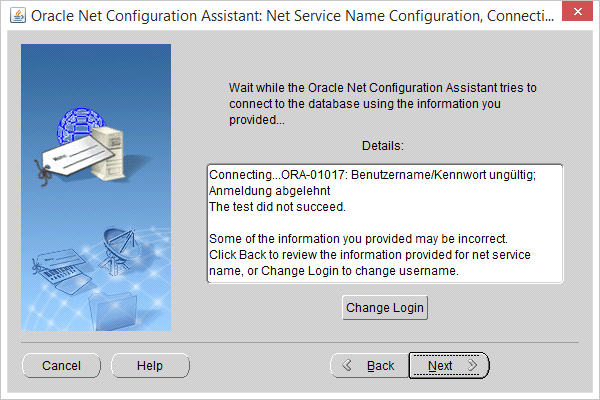Select the ORA-01017 error message line
This screenshot has width=600, height=400.
tap(372, 175)
